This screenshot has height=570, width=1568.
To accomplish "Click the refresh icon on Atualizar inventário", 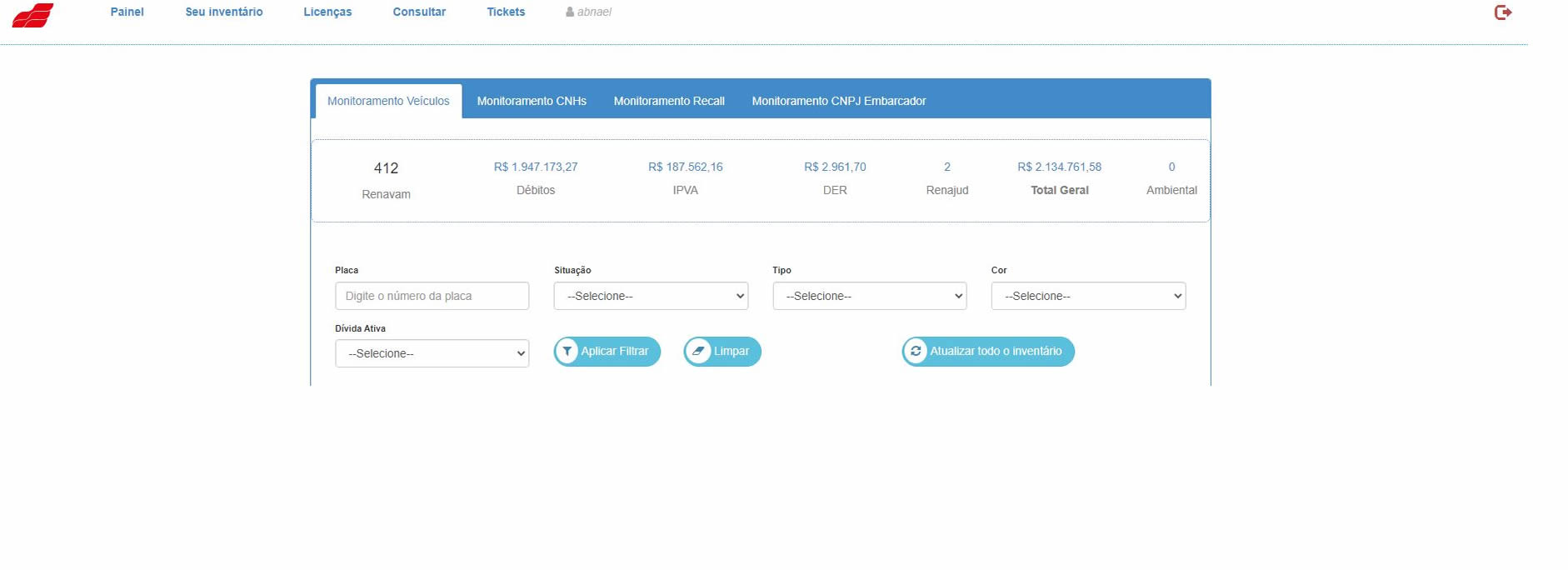I will [916, 352].
